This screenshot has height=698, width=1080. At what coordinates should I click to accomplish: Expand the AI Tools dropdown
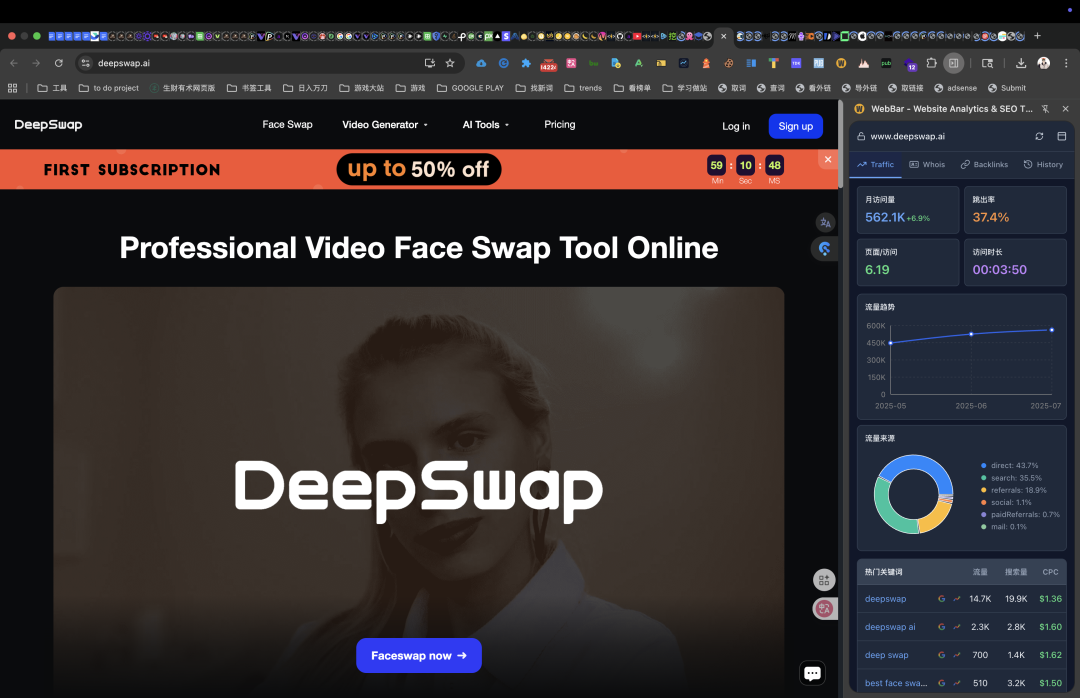click(486, 125)
